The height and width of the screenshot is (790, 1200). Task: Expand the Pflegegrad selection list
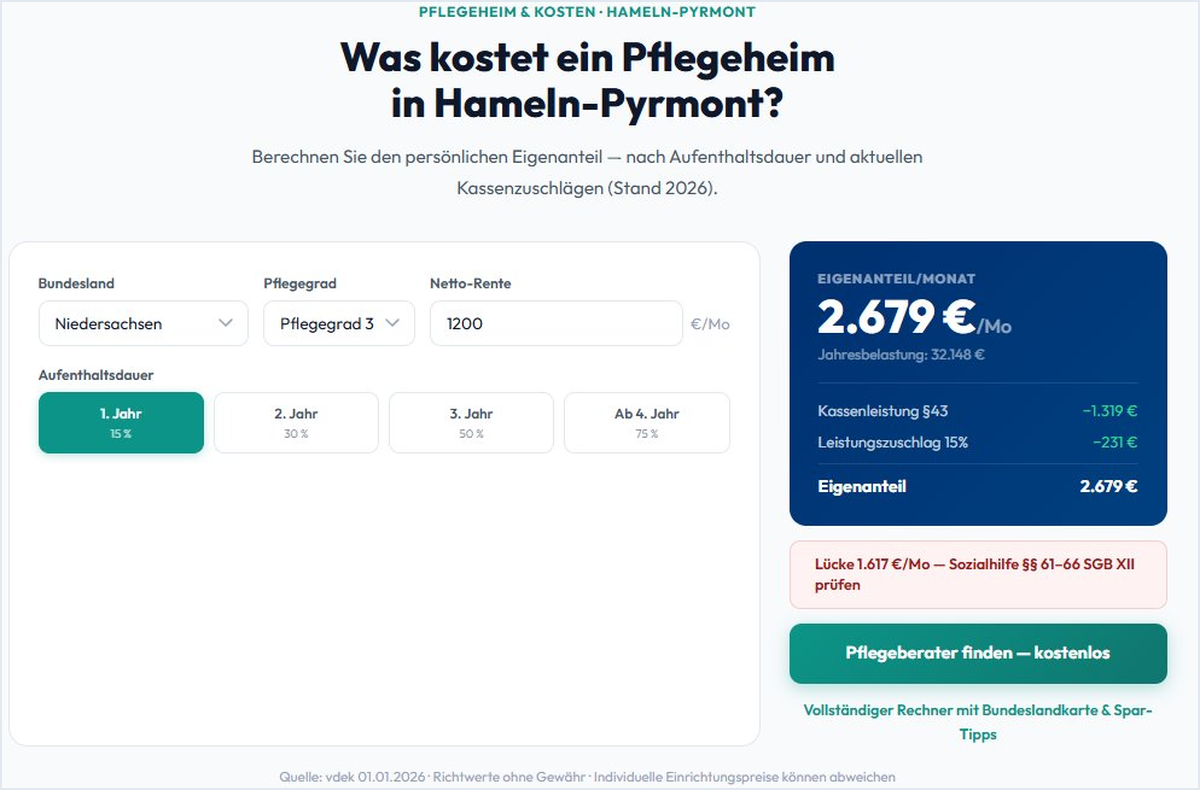[x=338, y=323]
